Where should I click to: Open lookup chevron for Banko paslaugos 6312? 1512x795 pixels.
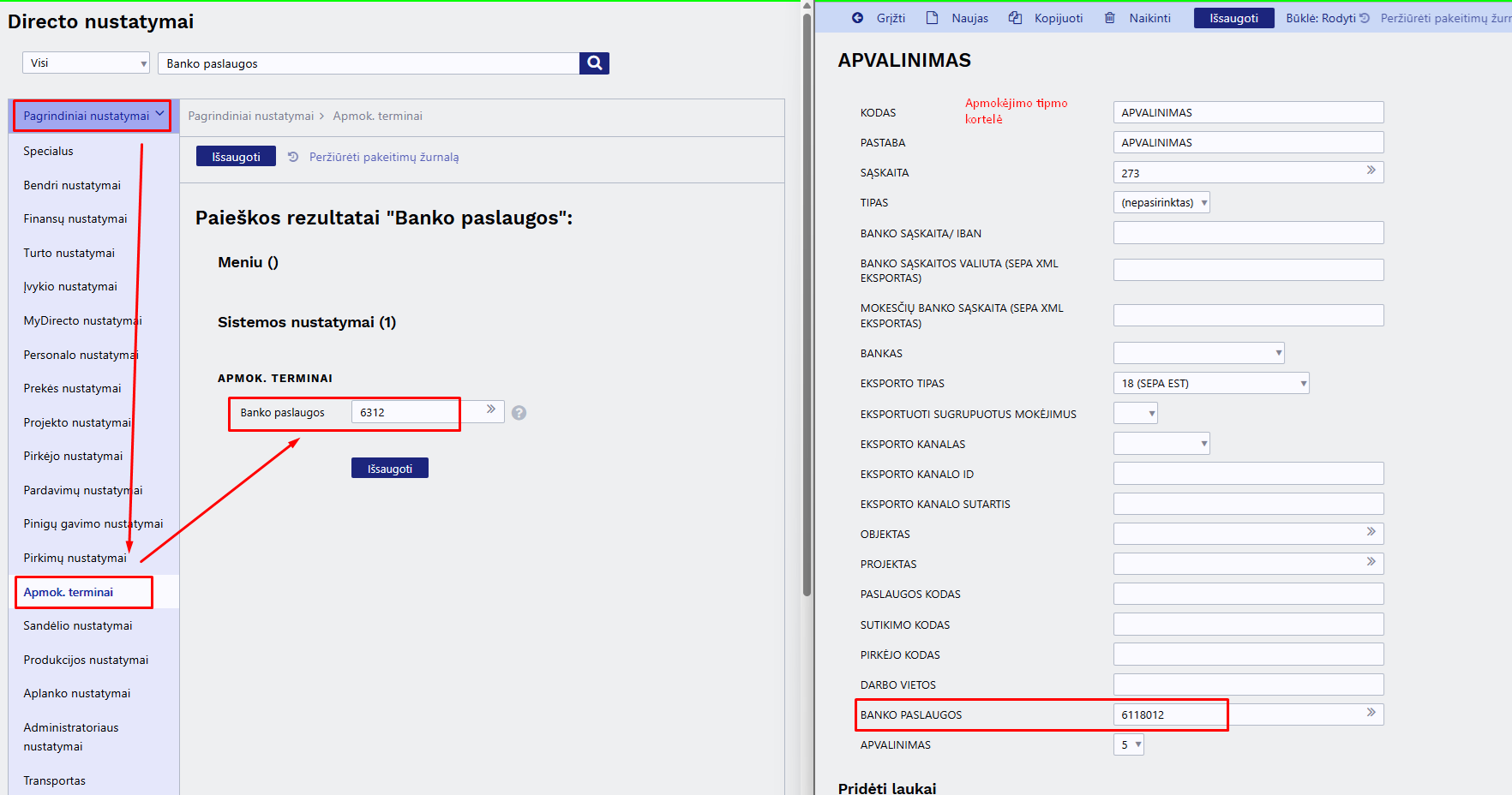[491, 409]
